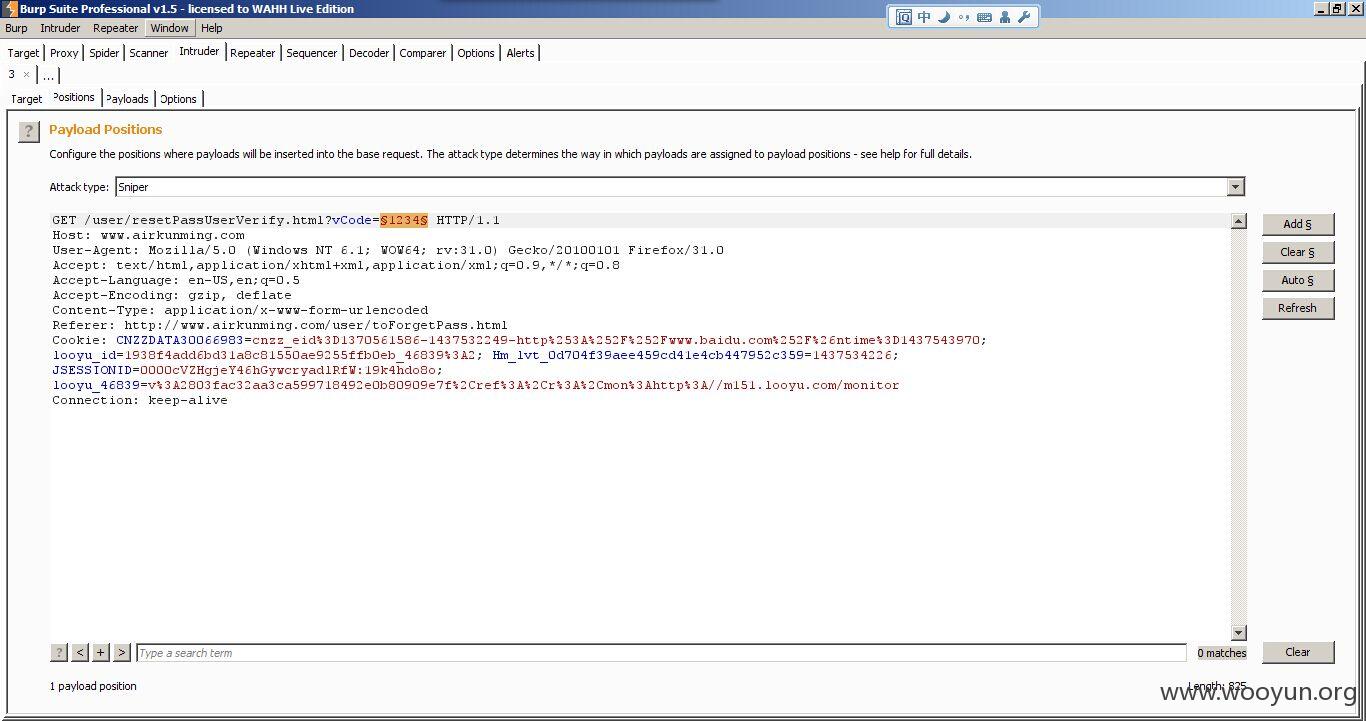The width and height of the screenshot is (1366, 721).
Task: Close Intruder attack tab 3
Action: coord(26,75)
